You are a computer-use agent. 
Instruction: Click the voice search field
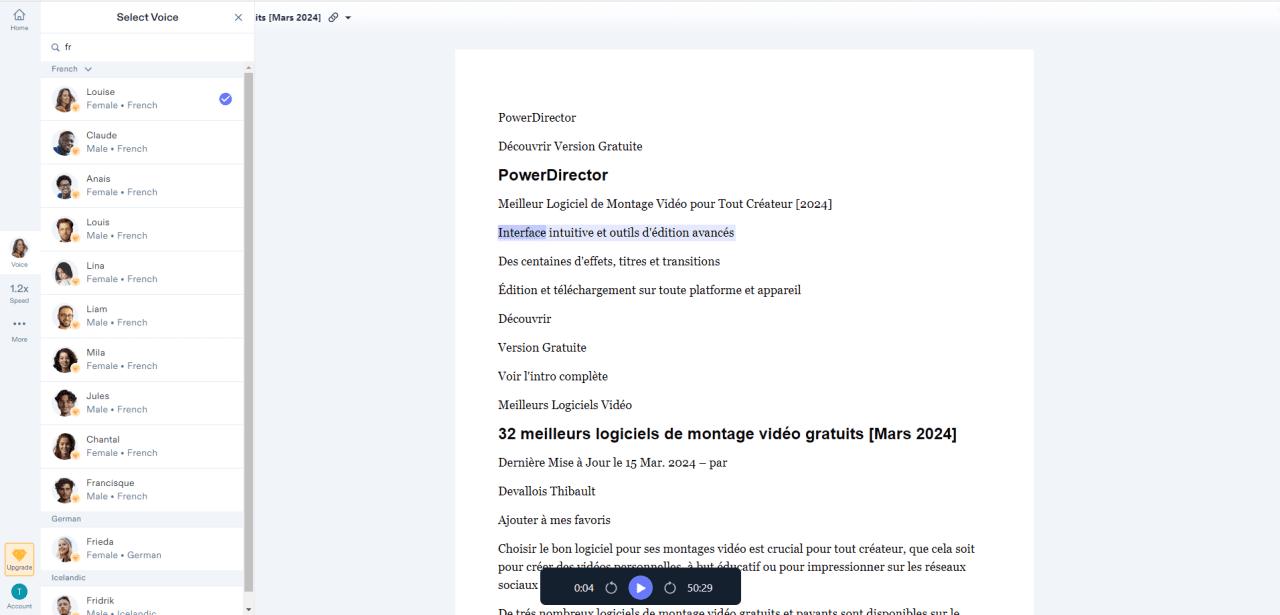point(147,47)
